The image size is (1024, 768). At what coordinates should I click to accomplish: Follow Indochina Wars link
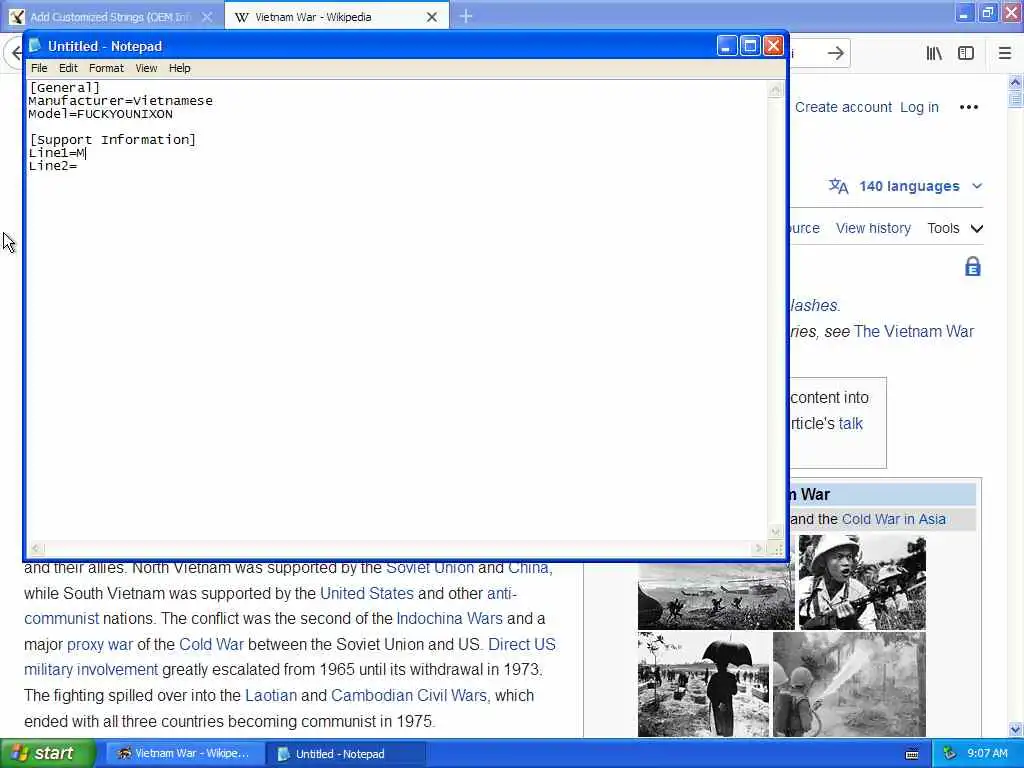449,618
